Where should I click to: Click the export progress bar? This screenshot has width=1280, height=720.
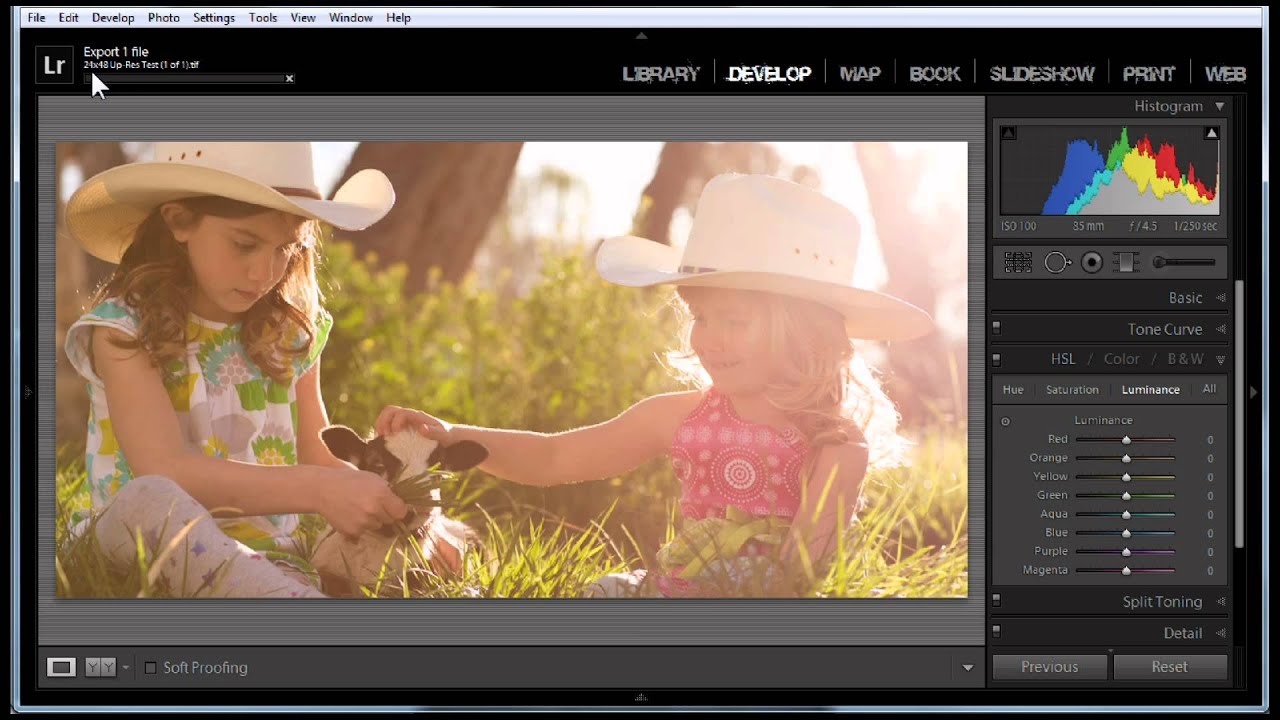click(x=183, y=78)
